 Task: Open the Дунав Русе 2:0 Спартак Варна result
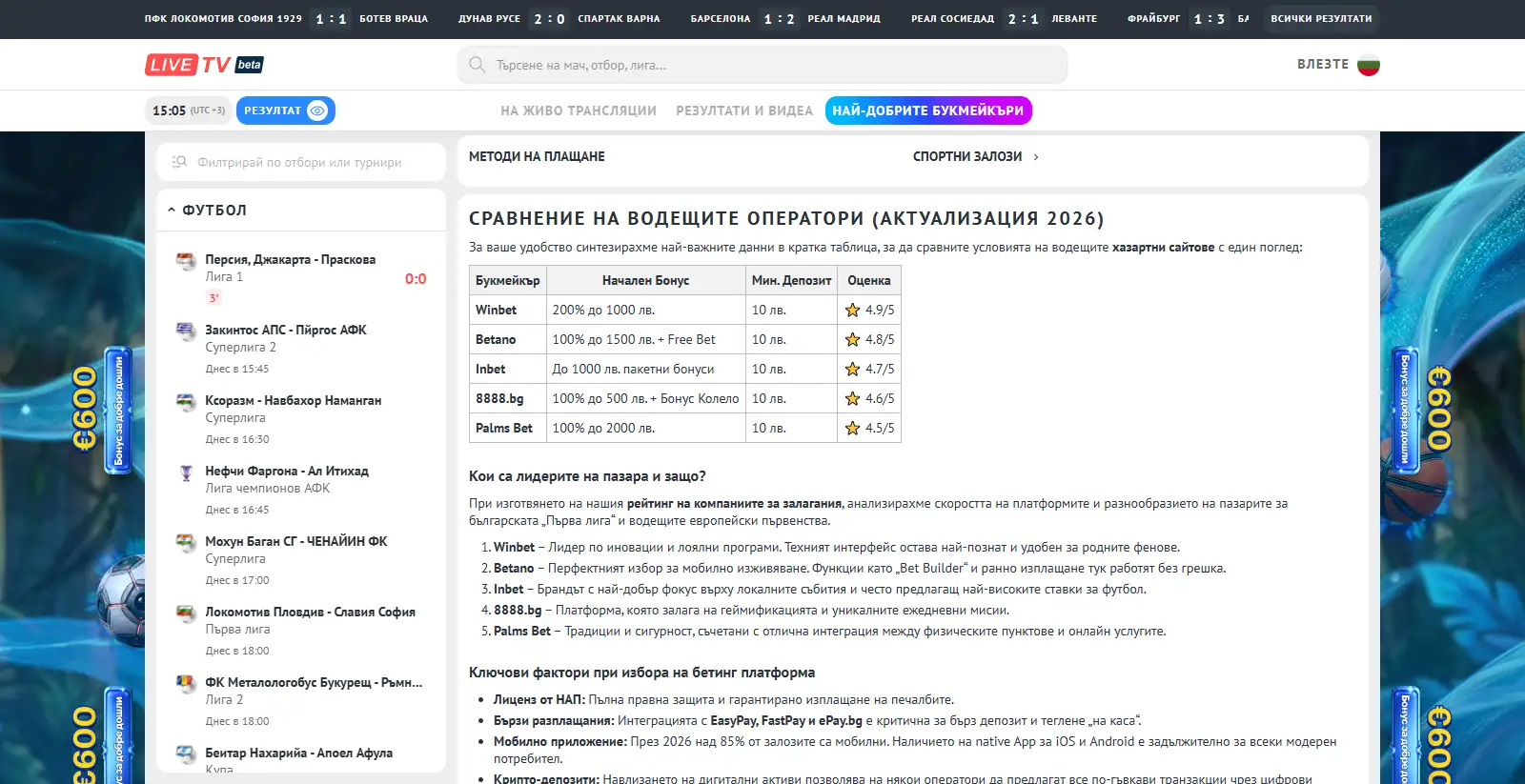[559, 18]
